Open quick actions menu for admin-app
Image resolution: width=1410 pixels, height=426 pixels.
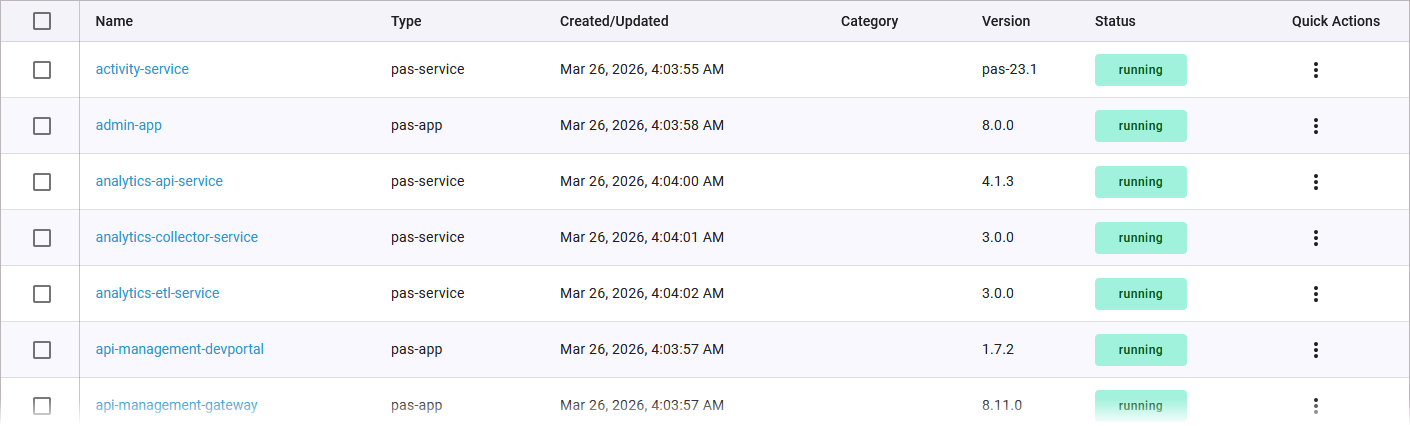point(1316,126)
